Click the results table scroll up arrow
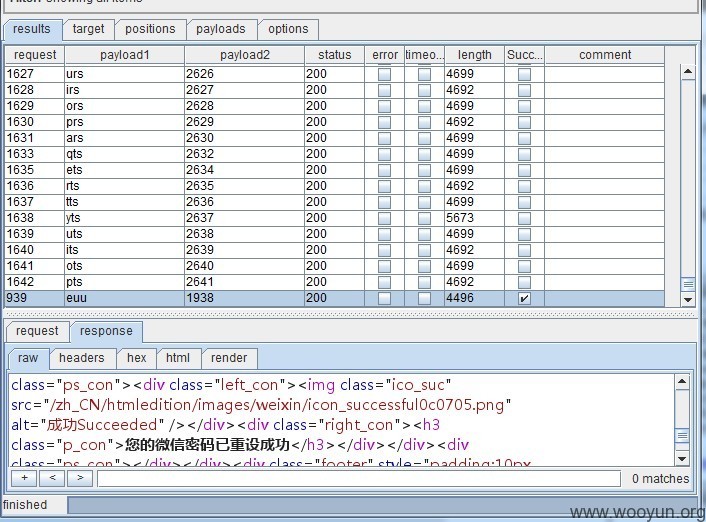This screenshot has width=706, height=522. (688, 72)
